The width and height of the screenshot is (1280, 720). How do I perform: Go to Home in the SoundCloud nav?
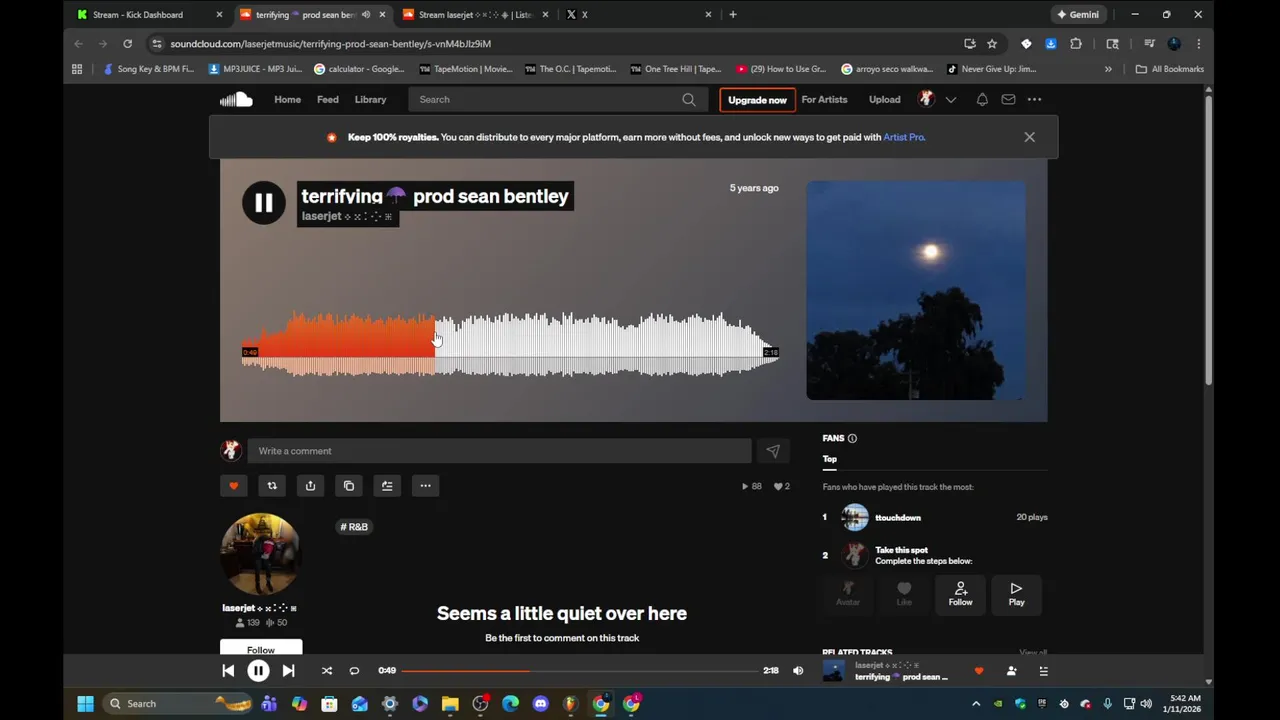(x=288, y=99)
